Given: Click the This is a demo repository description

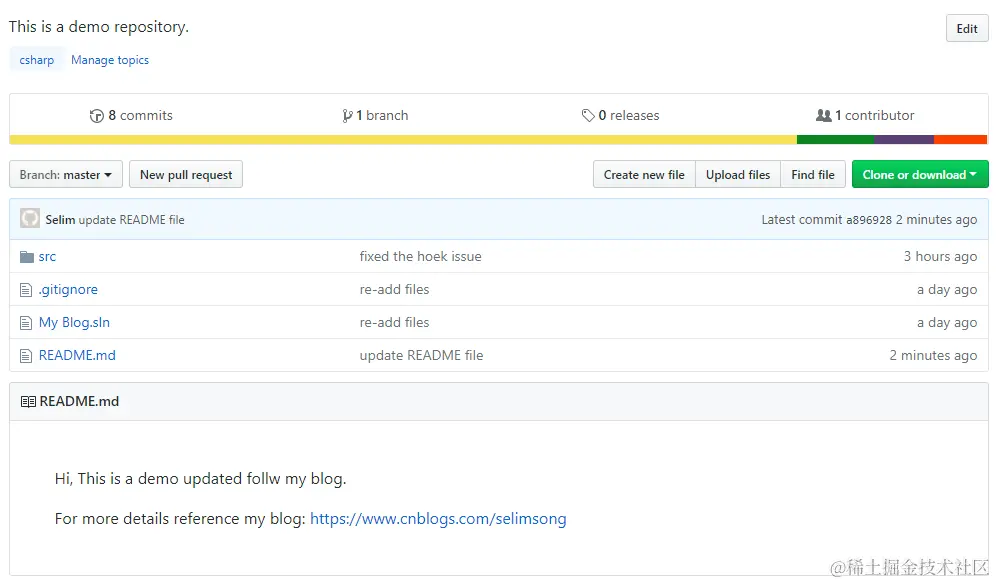Looking at the screenshot, I should (98, 27).
